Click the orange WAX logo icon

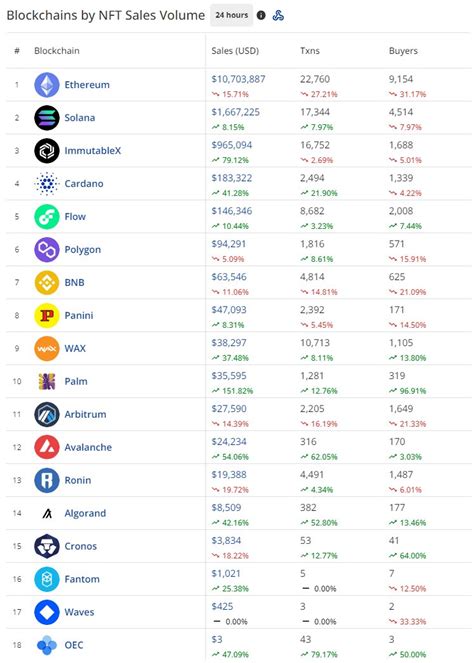click(47, 348)
